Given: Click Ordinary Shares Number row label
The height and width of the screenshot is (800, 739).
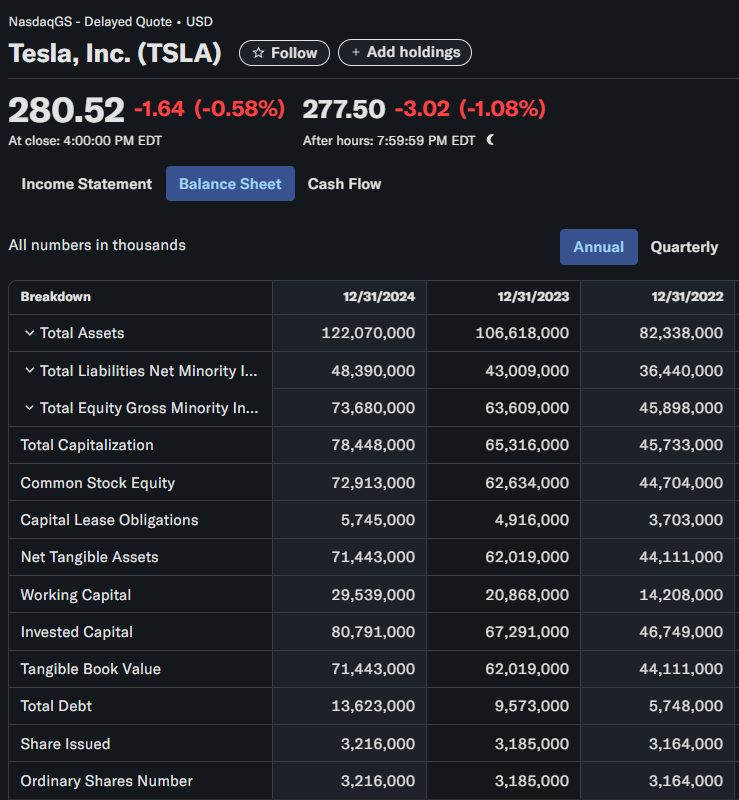Looking at the screenshot, I should [x=107, y=781].
